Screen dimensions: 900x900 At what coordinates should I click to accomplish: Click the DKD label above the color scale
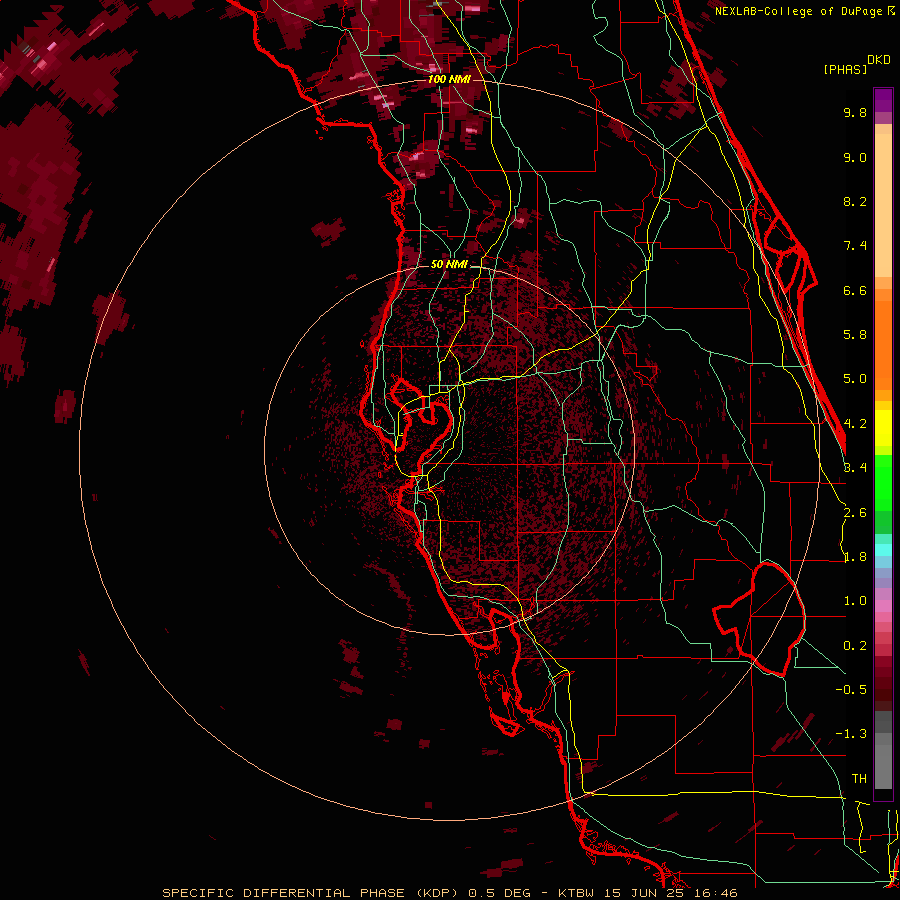[878, 60]
